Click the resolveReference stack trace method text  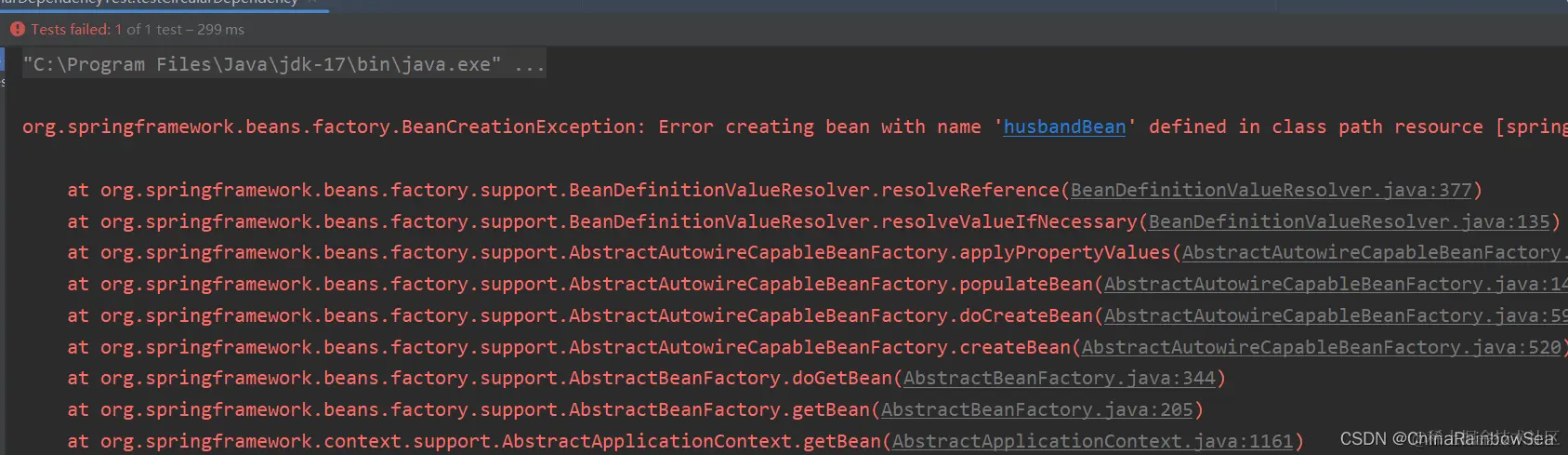point(969,190)
